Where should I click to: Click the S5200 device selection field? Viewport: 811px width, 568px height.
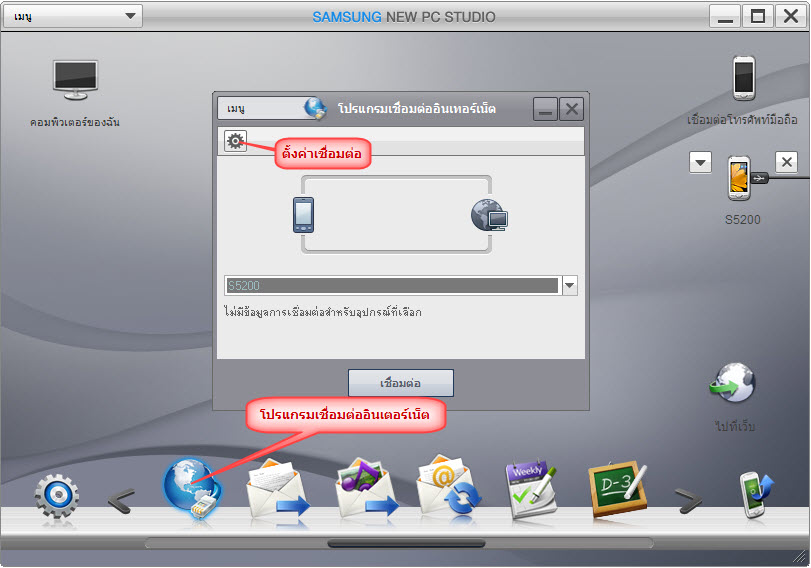pos(392,285)
